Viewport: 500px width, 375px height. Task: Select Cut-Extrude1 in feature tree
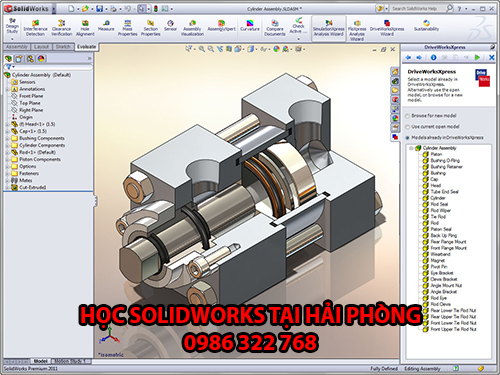coord(33,187)
